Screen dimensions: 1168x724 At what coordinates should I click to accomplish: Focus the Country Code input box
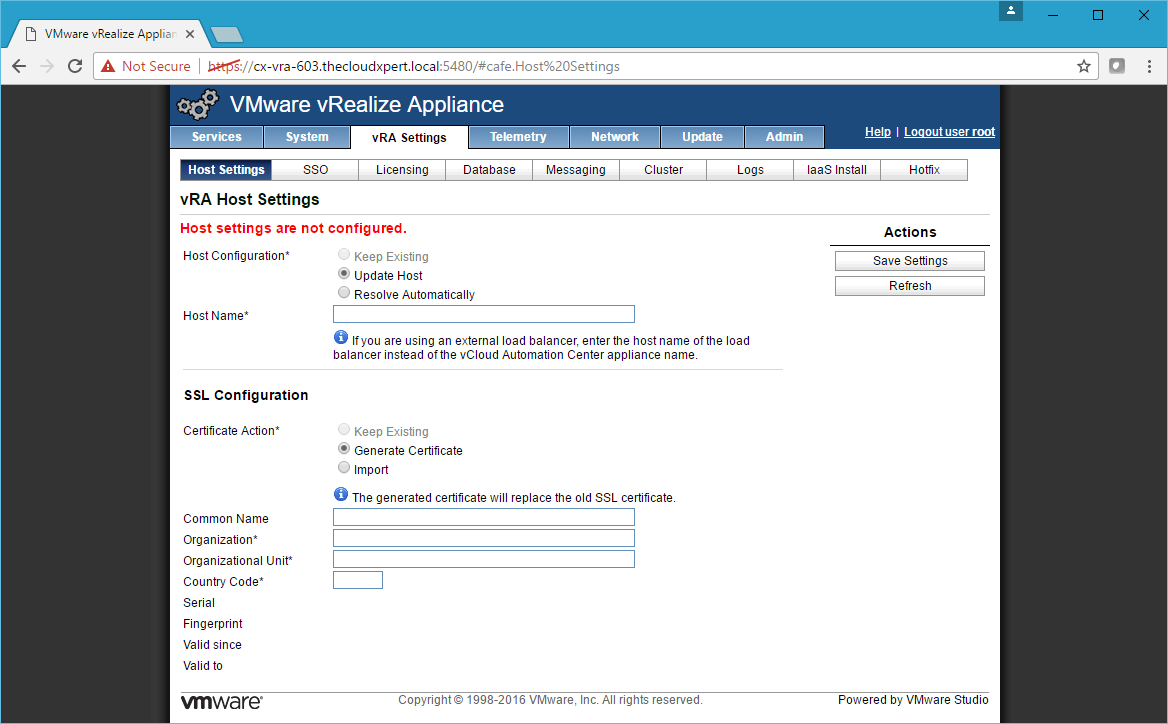[357, 580]
